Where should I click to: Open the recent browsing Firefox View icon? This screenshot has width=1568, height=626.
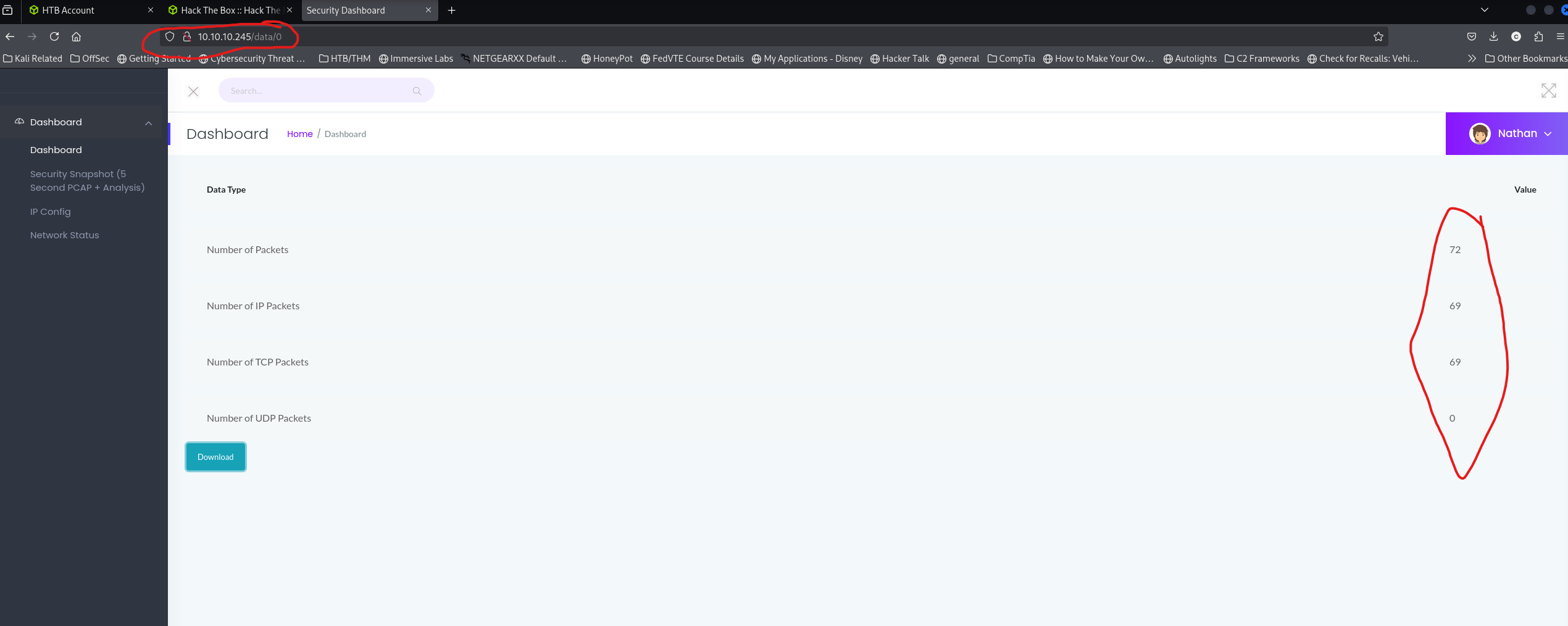(7, 10)
